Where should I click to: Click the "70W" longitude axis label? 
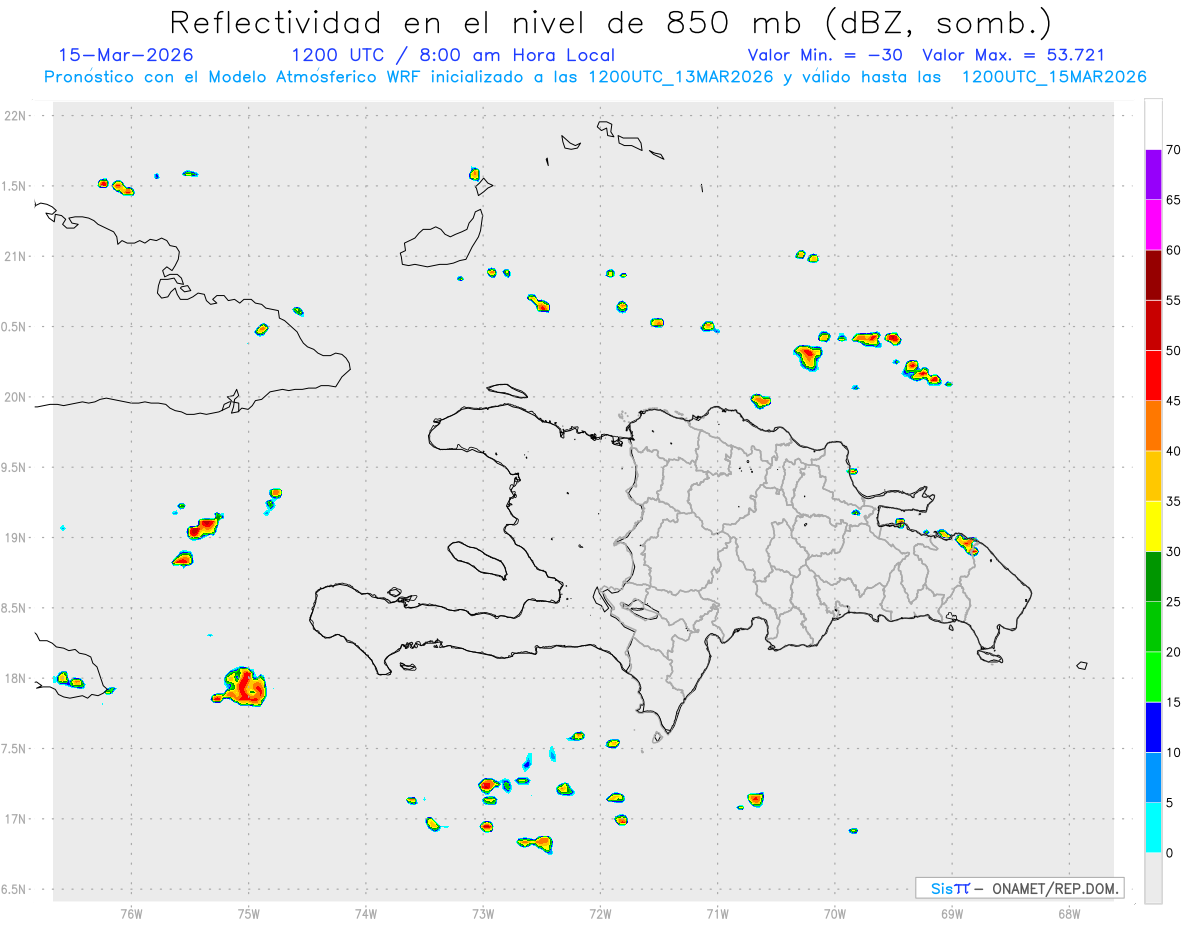click(835, 913)
